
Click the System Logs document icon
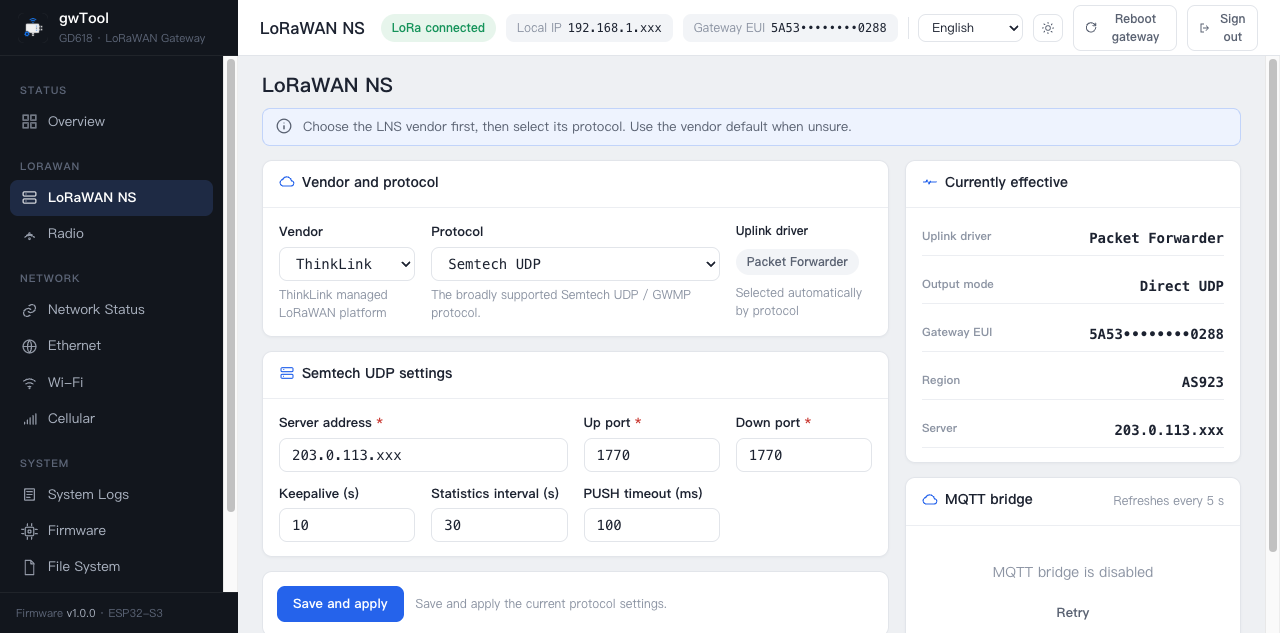pyautogui.click(x=29, y=494)
